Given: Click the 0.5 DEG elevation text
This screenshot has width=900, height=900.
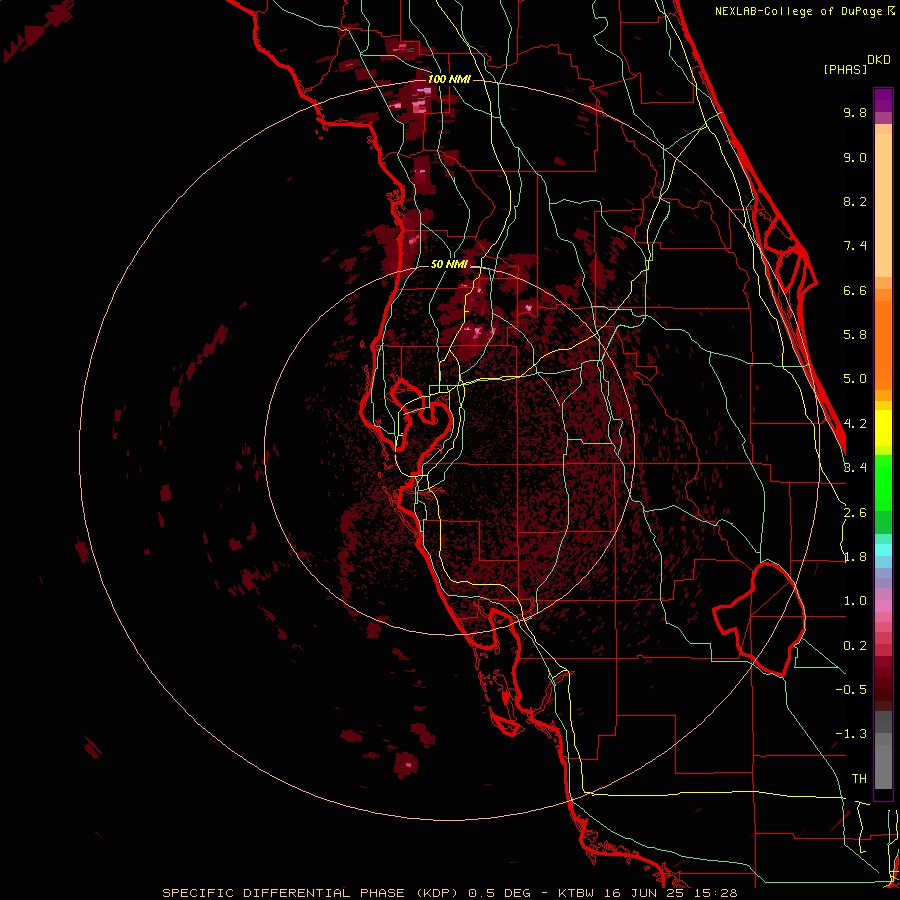Looking at the screenshot, I should (x=499, y=893).
